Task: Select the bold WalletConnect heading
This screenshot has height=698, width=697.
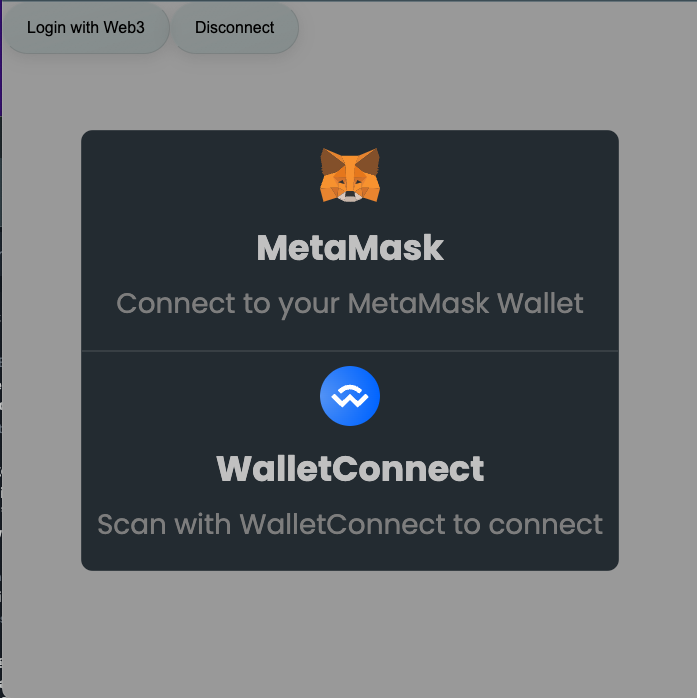Action: [x=350, y=468]
